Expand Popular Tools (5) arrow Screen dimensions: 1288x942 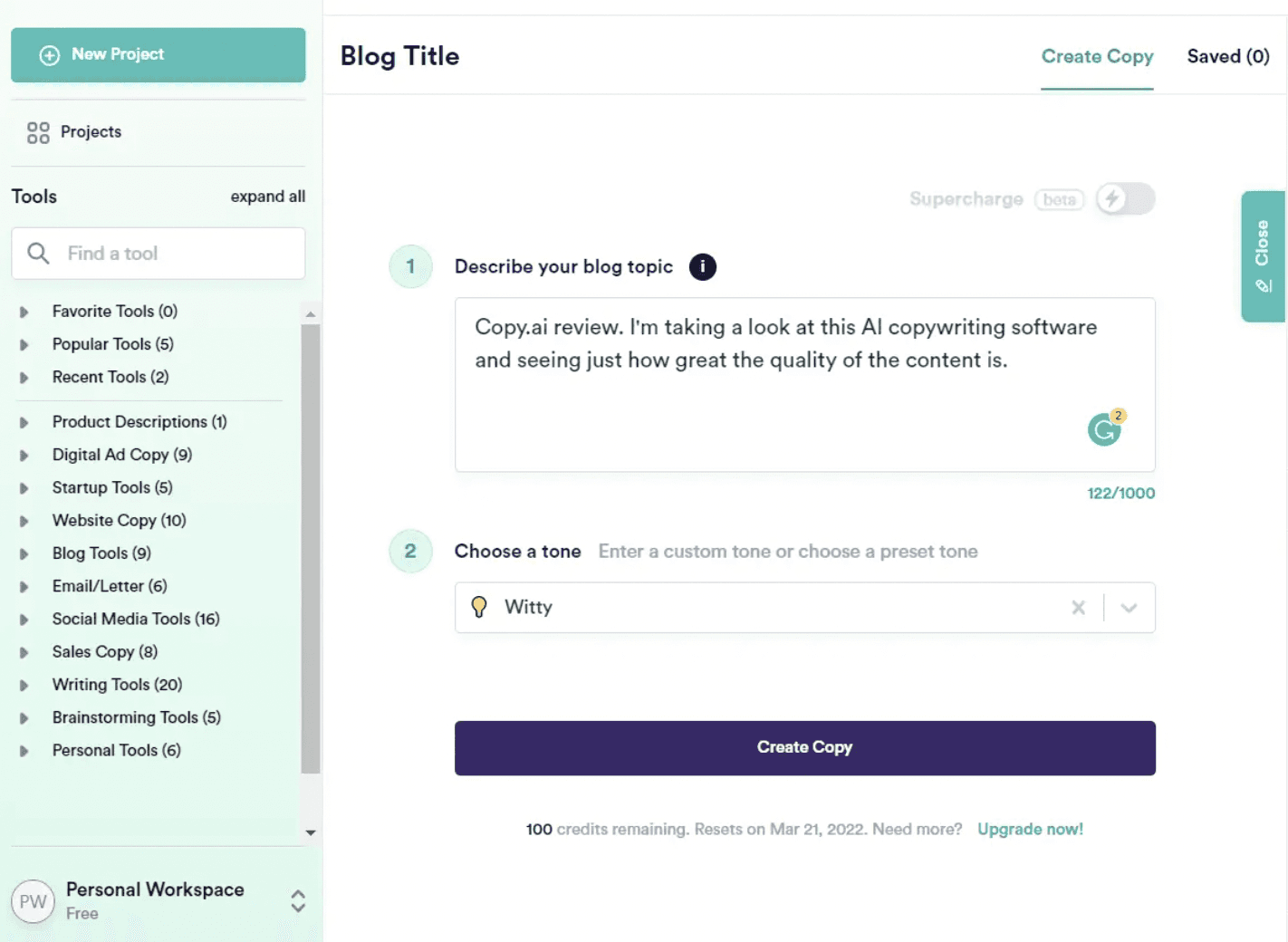coord(24,344)
